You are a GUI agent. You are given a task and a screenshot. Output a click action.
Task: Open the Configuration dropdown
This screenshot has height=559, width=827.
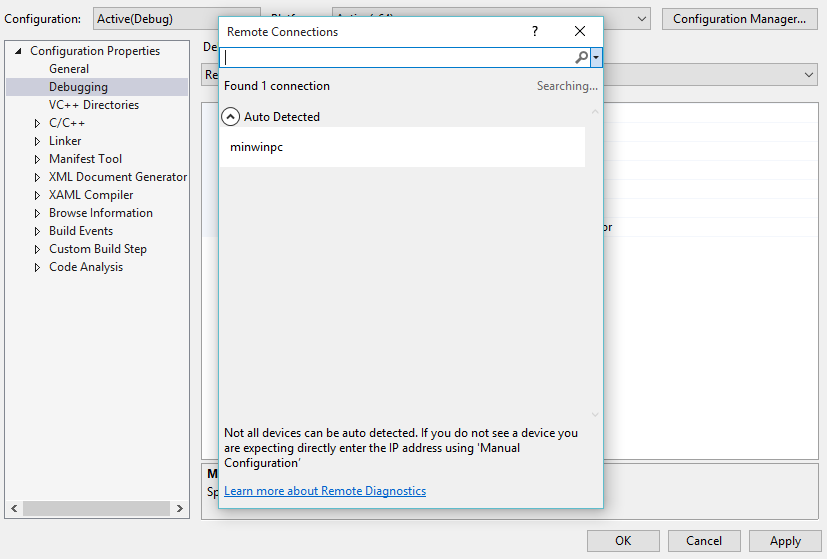point(155,19)
